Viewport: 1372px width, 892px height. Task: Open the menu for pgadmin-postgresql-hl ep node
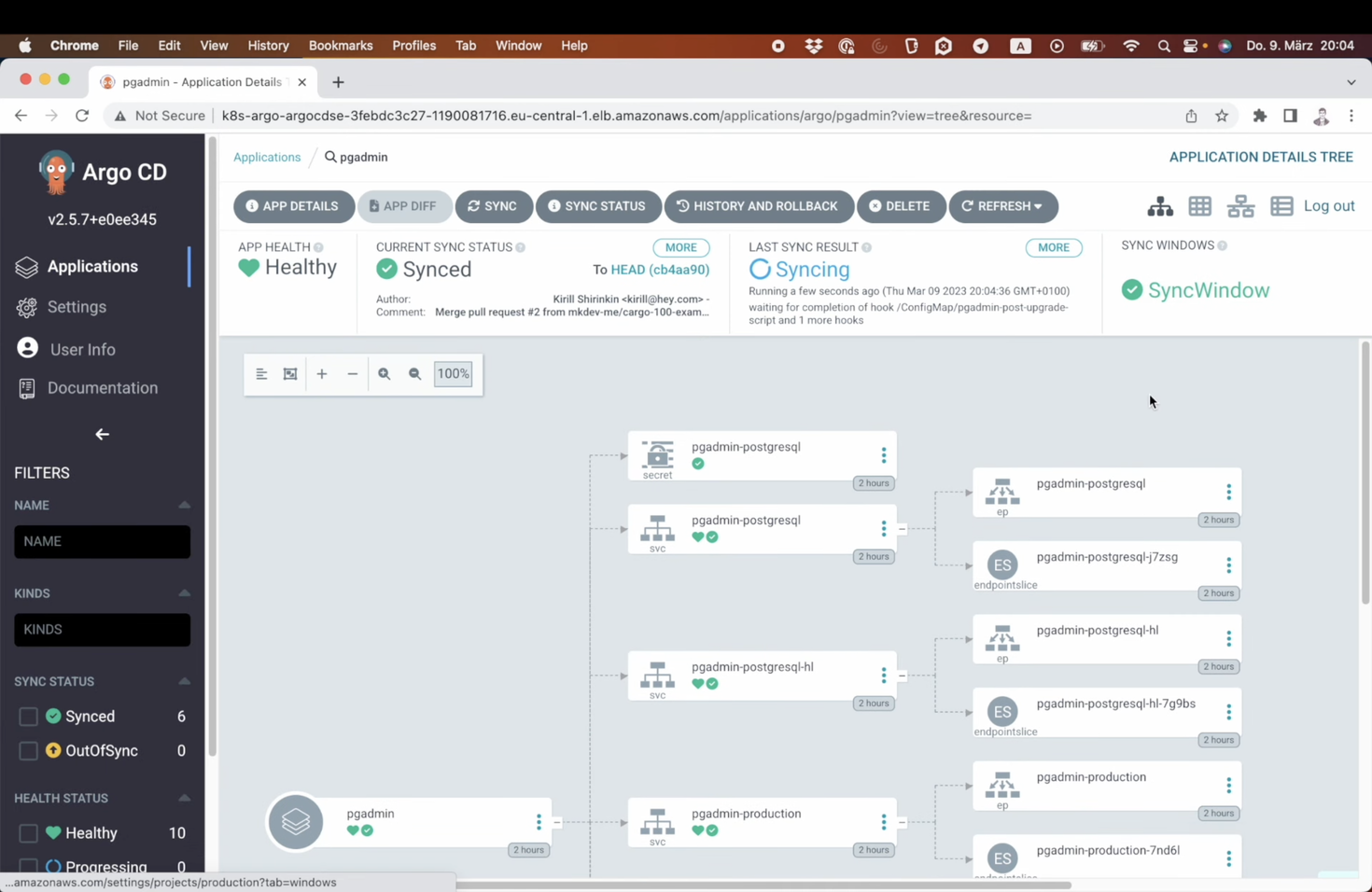[1228, 639]
